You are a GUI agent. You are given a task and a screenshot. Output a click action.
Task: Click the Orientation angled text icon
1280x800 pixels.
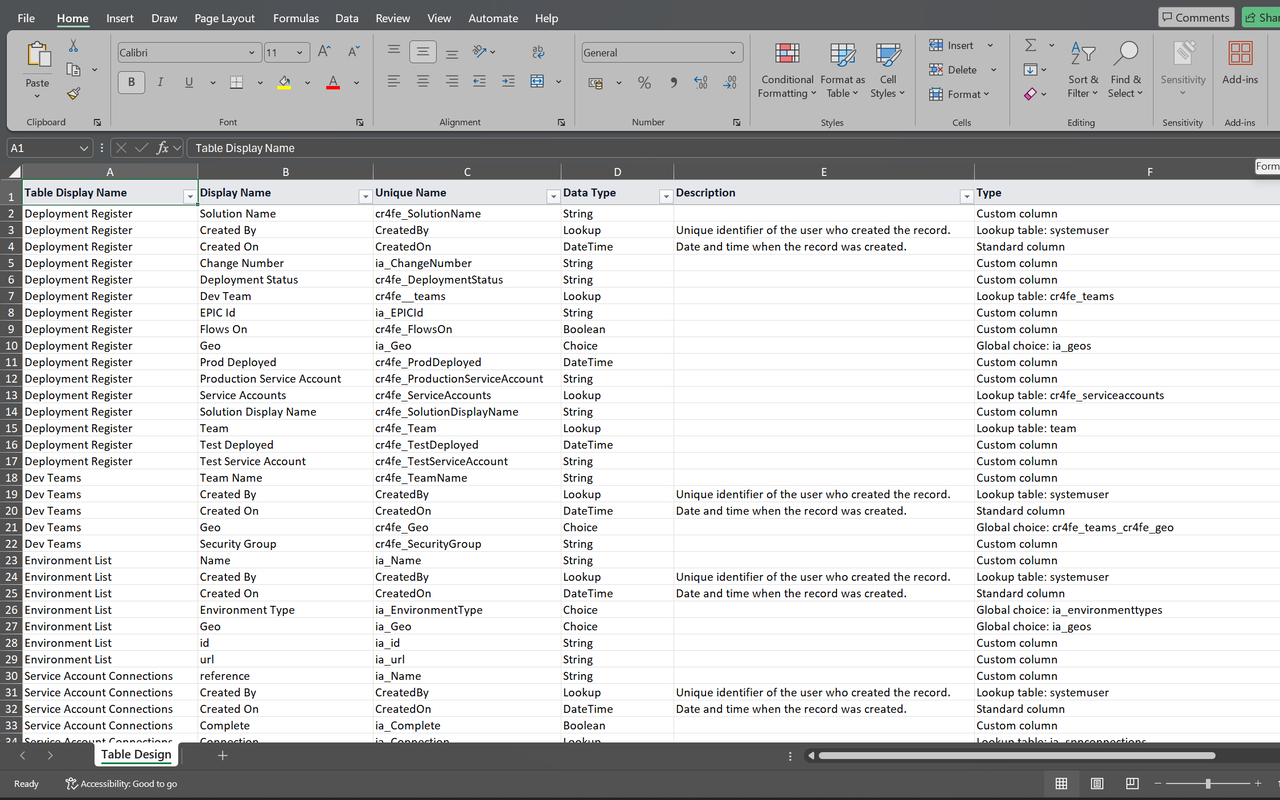[481, 52]
